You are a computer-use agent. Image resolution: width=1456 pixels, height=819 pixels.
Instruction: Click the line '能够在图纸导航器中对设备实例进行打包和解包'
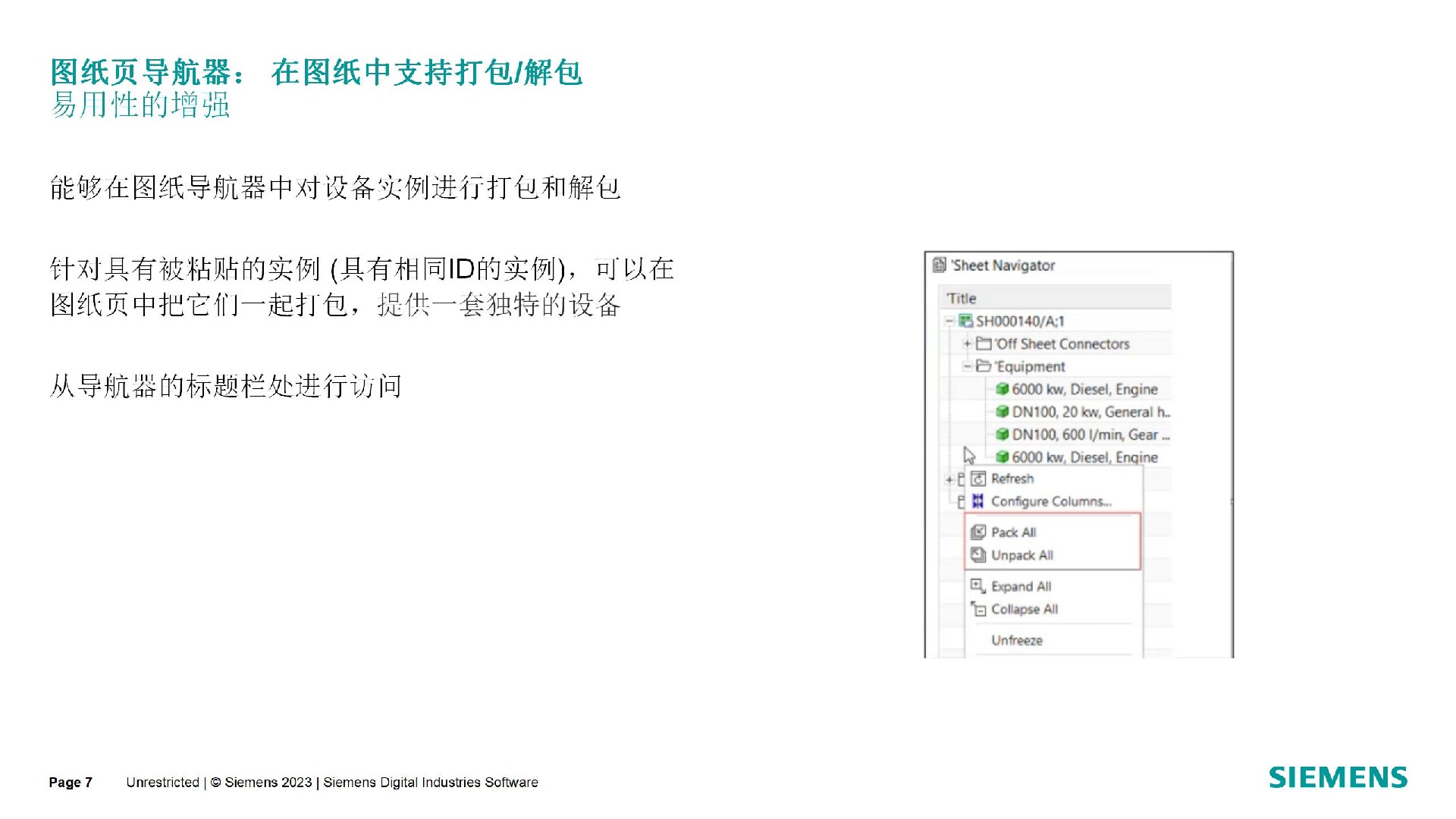(335, 187)
